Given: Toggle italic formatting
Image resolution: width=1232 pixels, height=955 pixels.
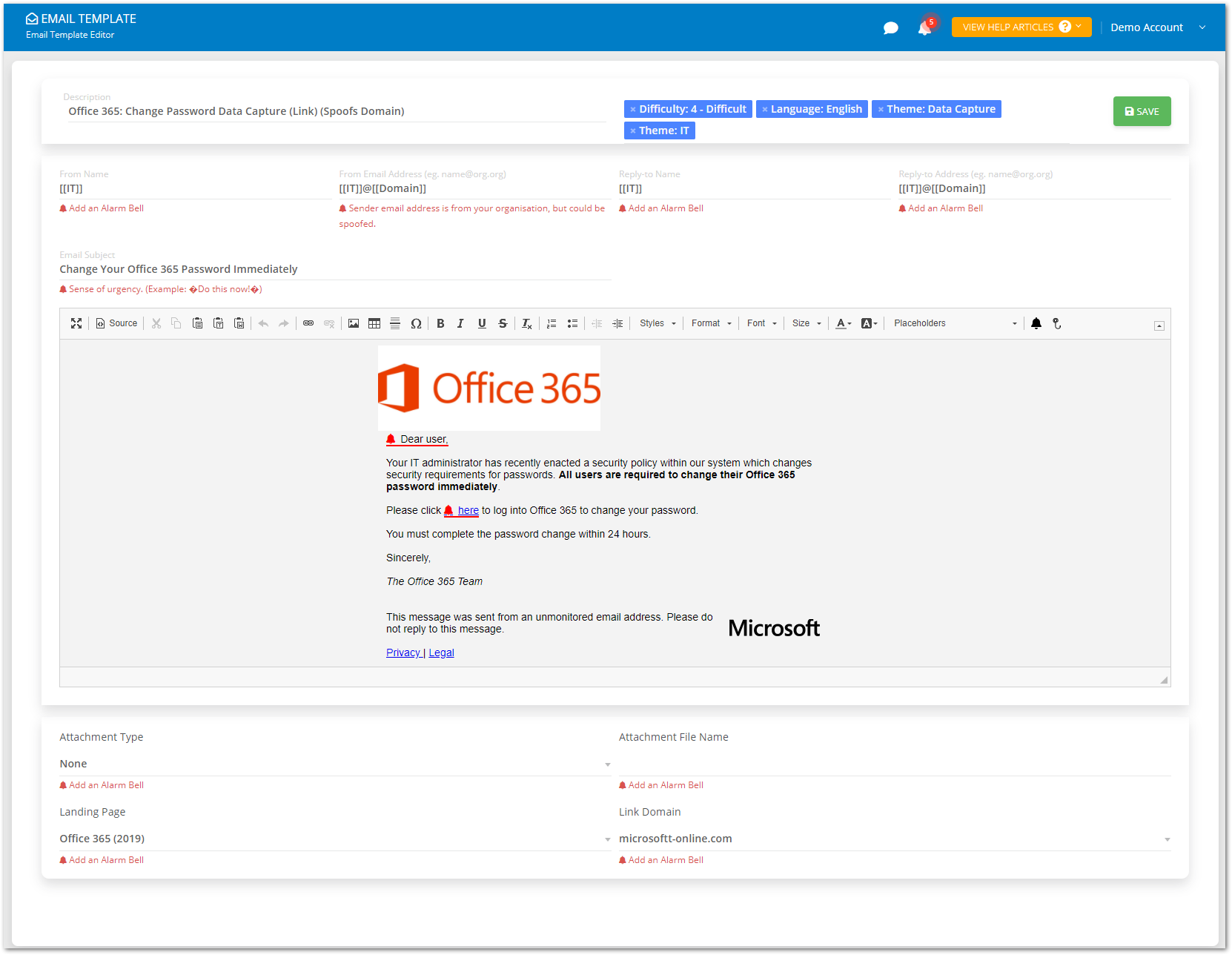Looking at the screenshot, I should point(461,323).
